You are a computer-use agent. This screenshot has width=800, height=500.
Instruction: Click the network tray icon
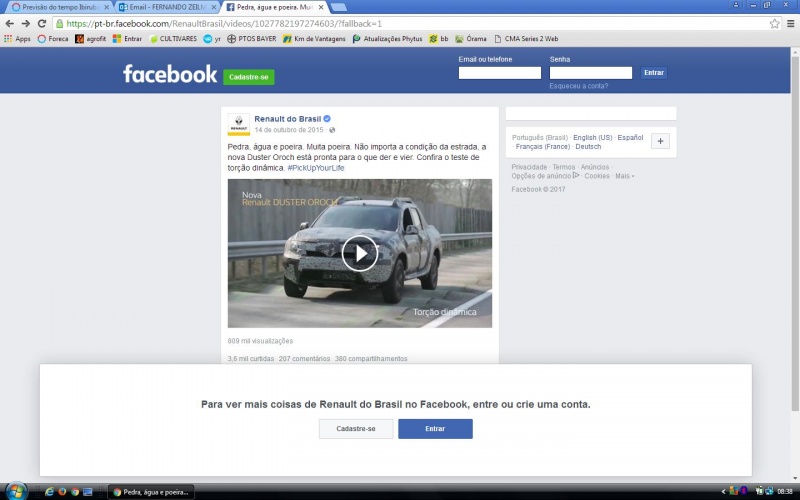click(x=769, y=491)
